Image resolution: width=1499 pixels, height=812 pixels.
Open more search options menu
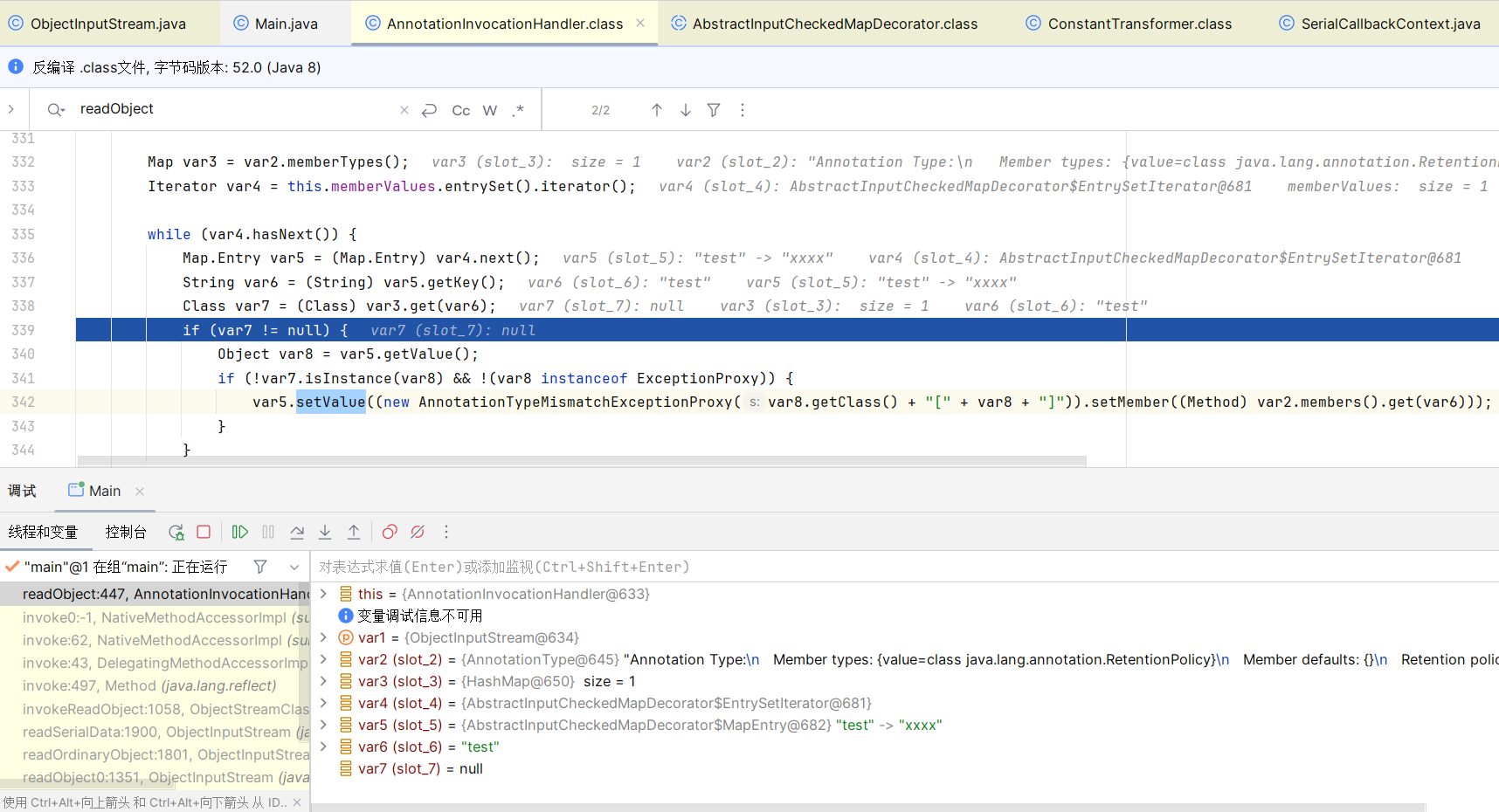tap(743, 110)
